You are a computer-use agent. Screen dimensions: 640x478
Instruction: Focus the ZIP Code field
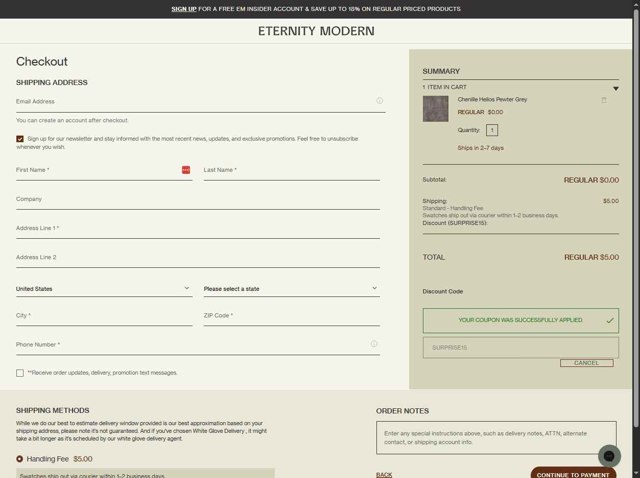292,316
